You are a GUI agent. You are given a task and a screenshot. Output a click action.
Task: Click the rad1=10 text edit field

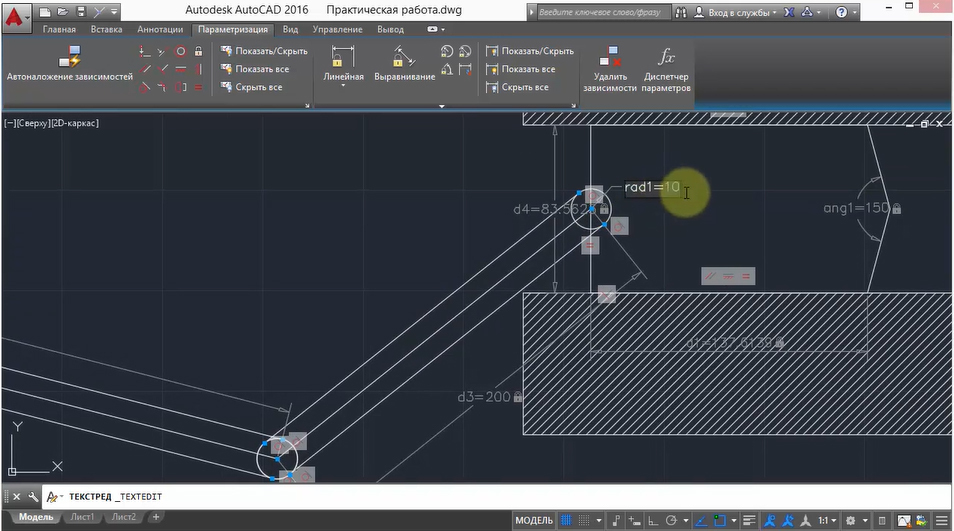pyautogui.click(x=652, y=187)
